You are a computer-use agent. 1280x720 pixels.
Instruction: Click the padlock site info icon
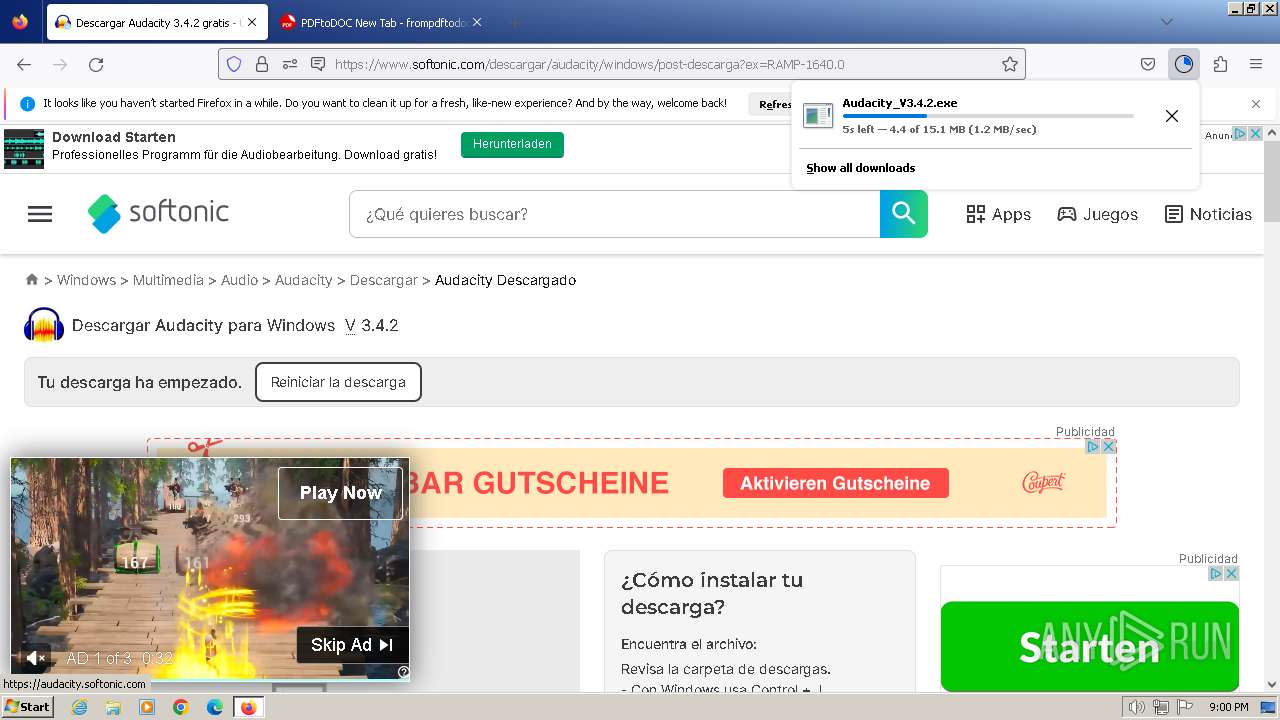(x=262, y=64)
